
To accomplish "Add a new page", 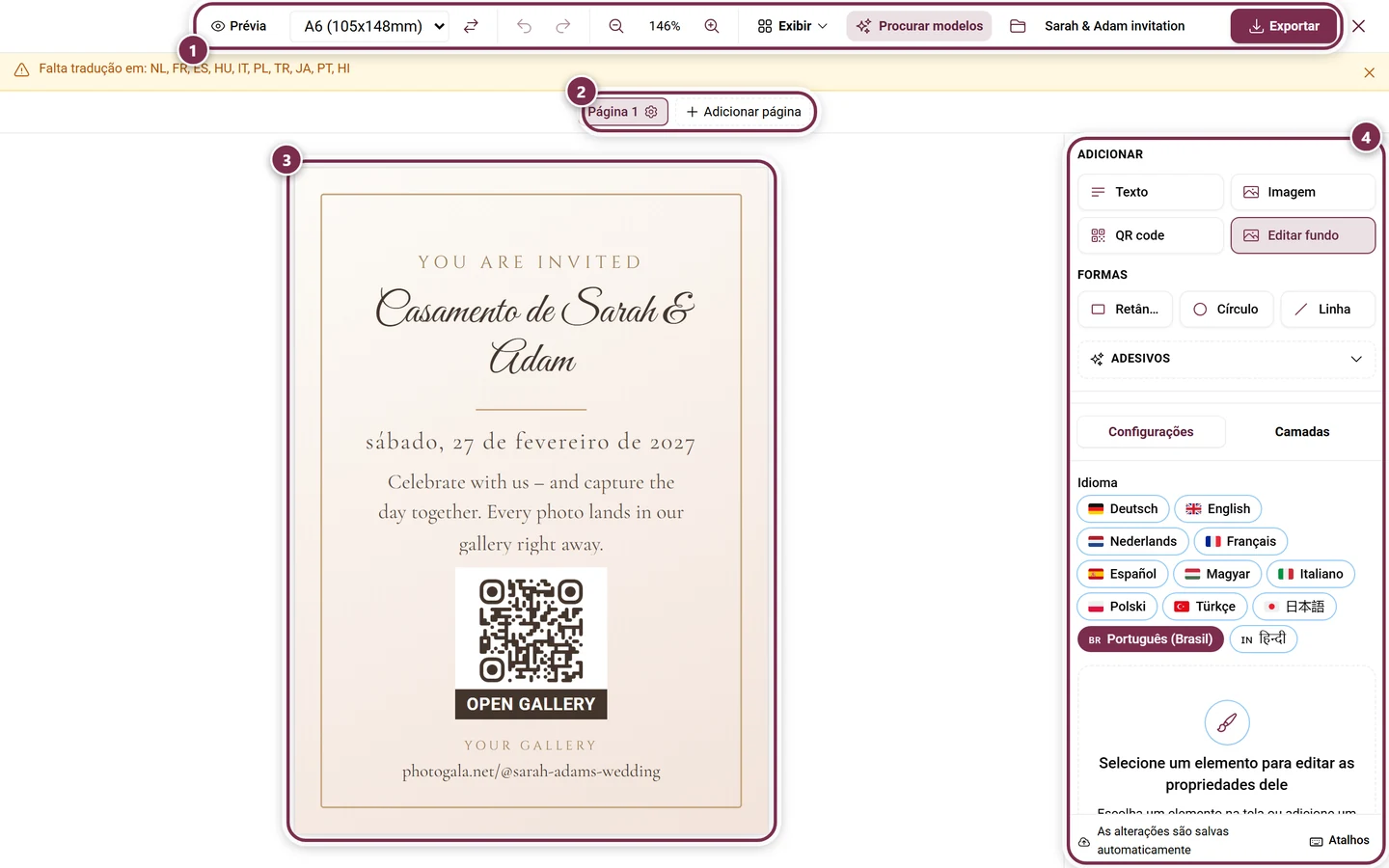I will [x=743, y=112].
